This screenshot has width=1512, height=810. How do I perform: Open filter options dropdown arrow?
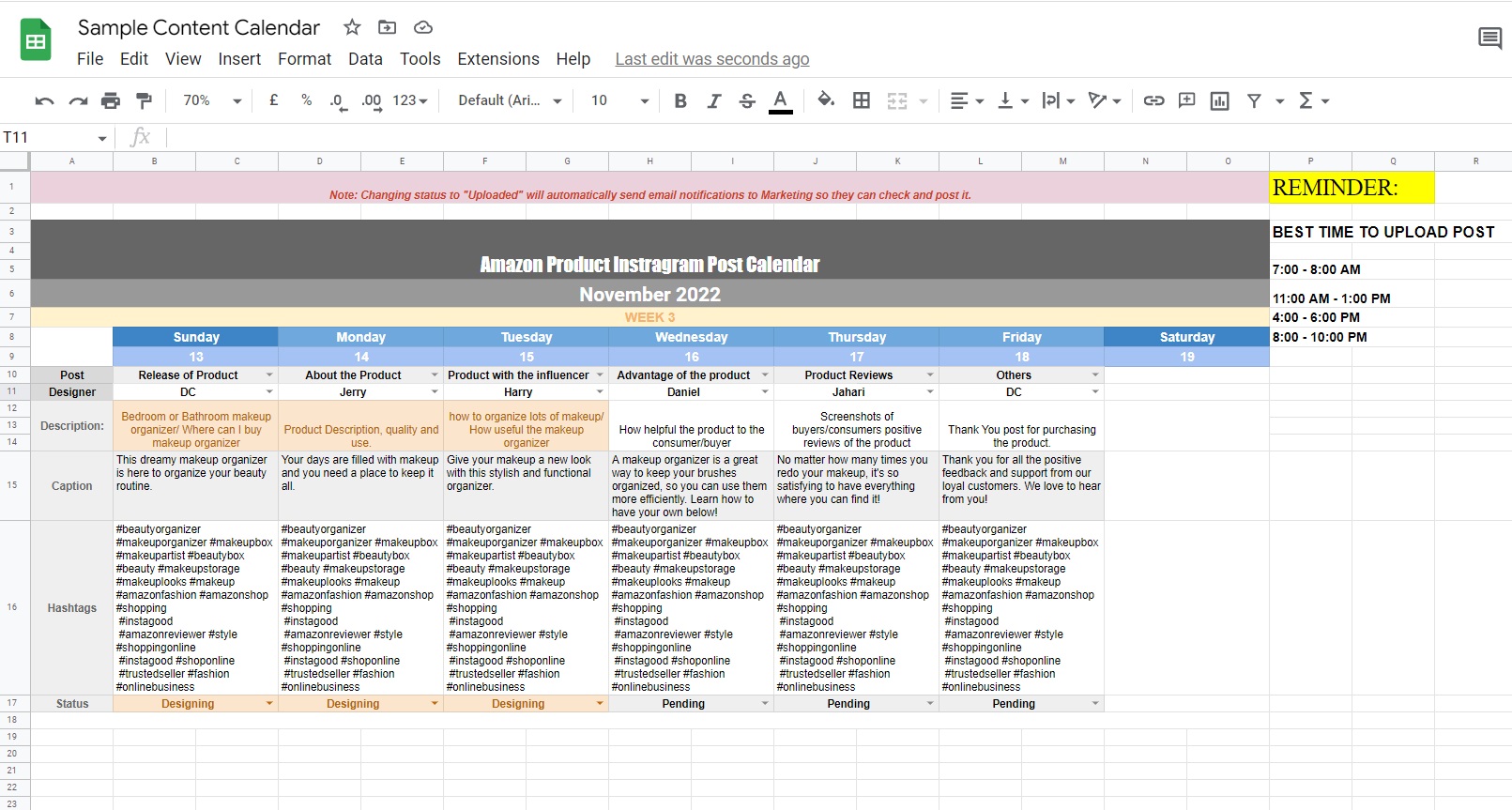1279,100
